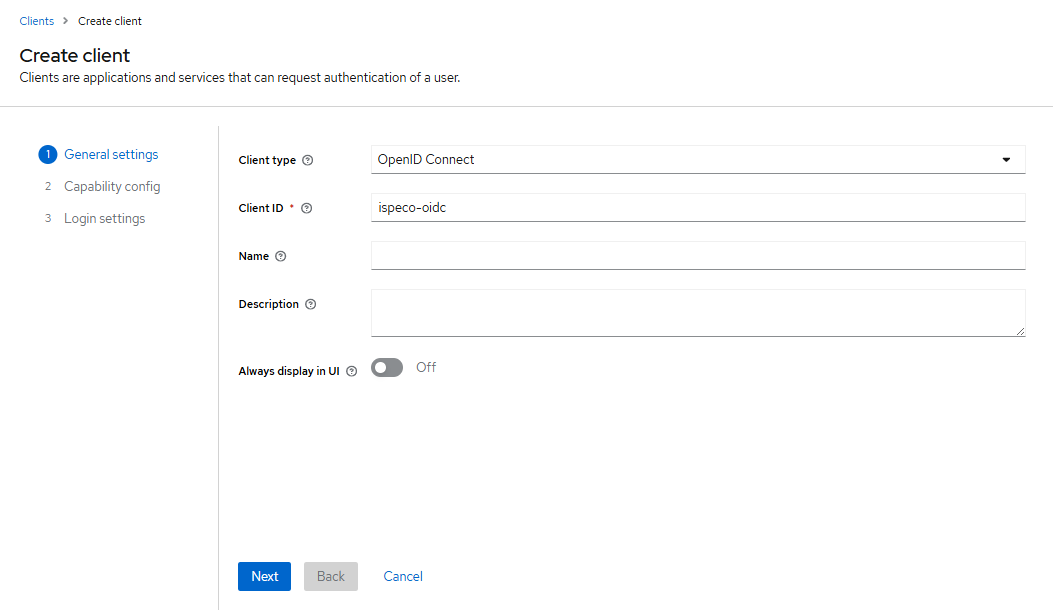Go to the Login settings step
This screenshot has height=612, width=1053.
pyautogui.click(x=104, y=218)
